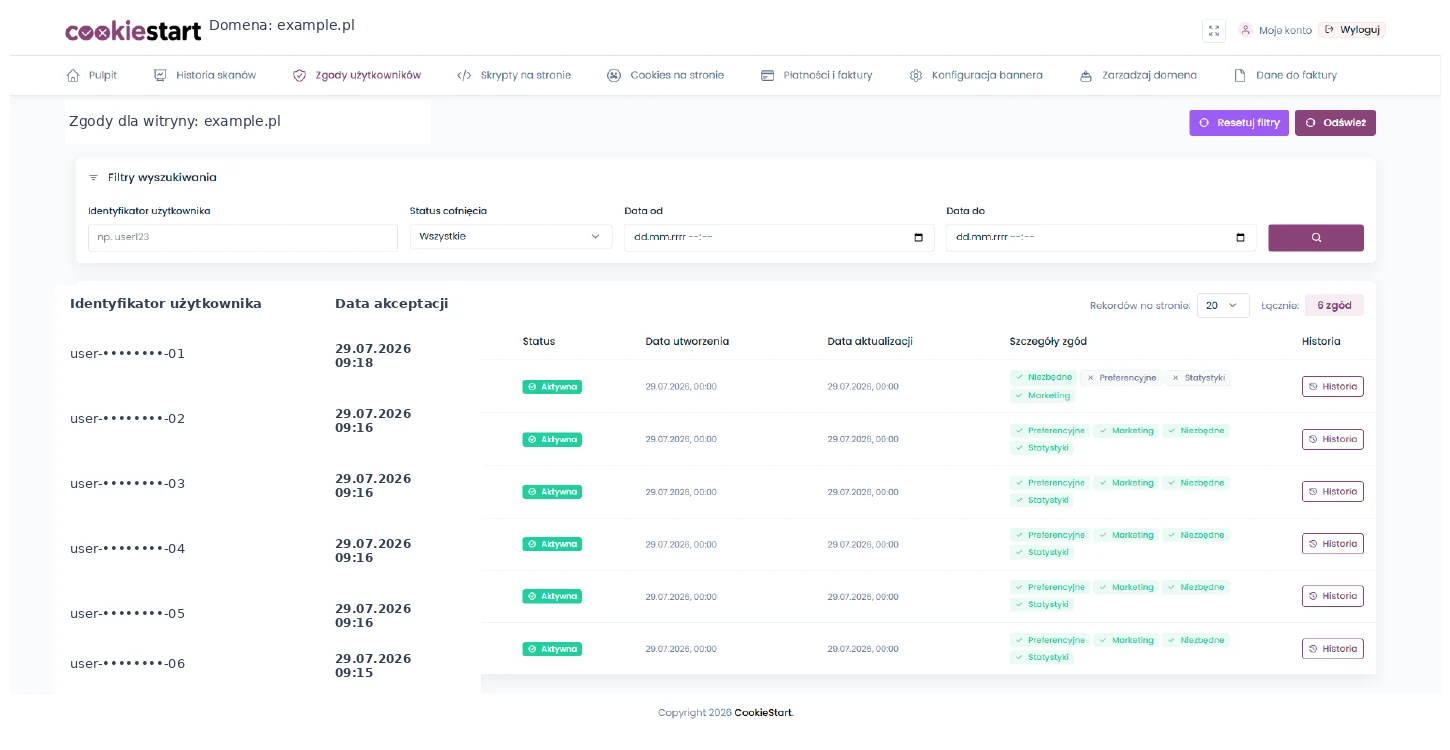Focus the Identyfikator użytkownika input field
The height and width of the screenshot is (750, 1450).
coord(243,238)
